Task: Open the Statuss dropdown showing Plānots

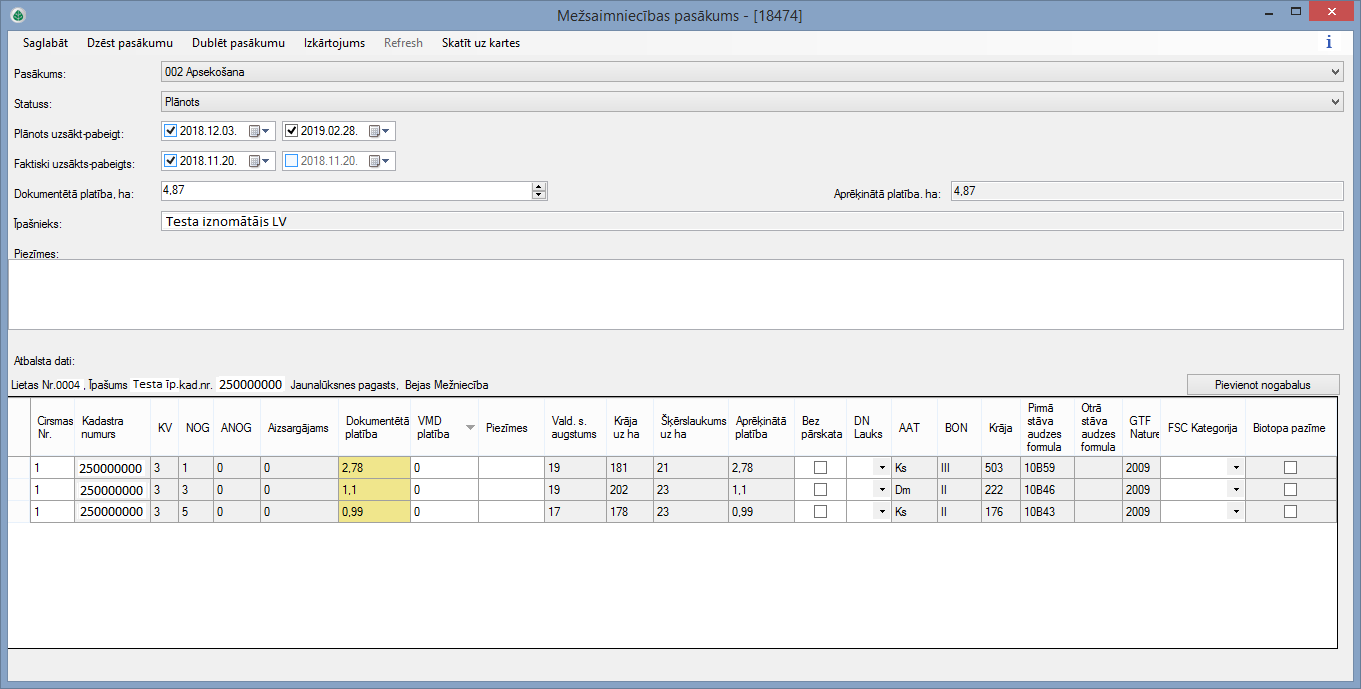Action: pyautogui.click(x=1335, y=102)
